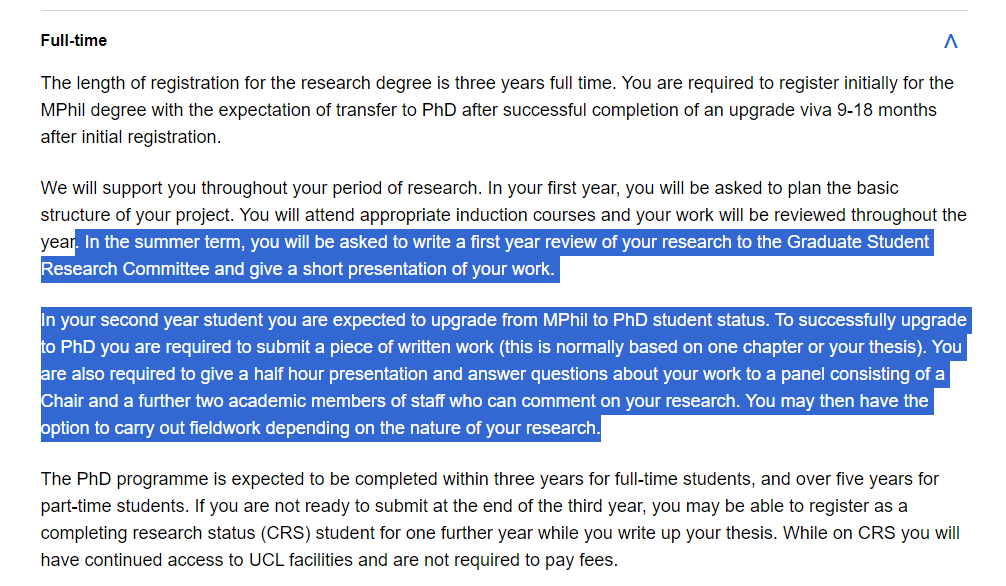The height and width of the screenshot is (586, 1006).
Task: Collapse the Full-time section using the chevron
Action: (x=950, y=41)
